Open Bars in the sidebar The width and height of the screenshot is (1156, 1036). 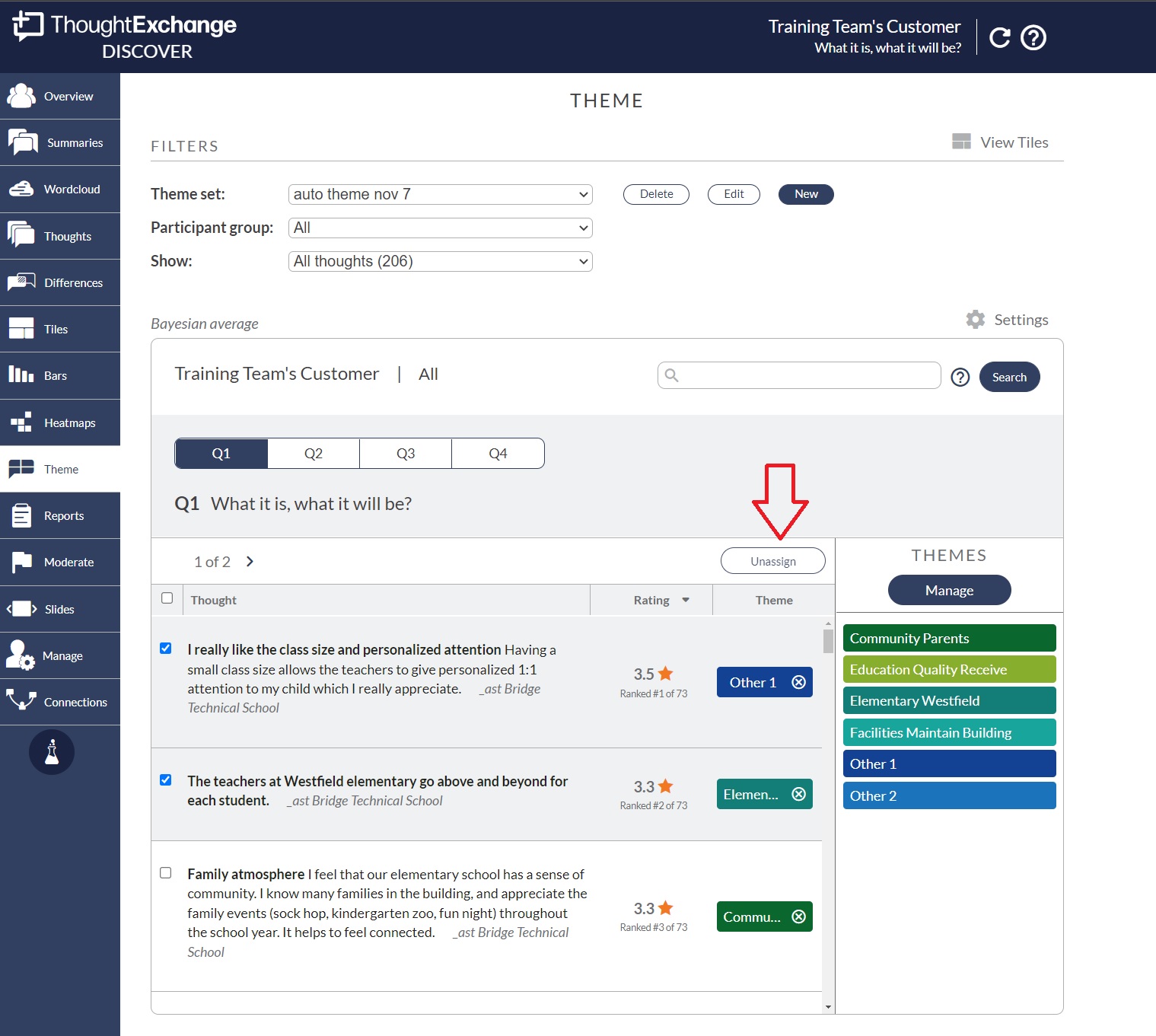(x=60, y=375)
